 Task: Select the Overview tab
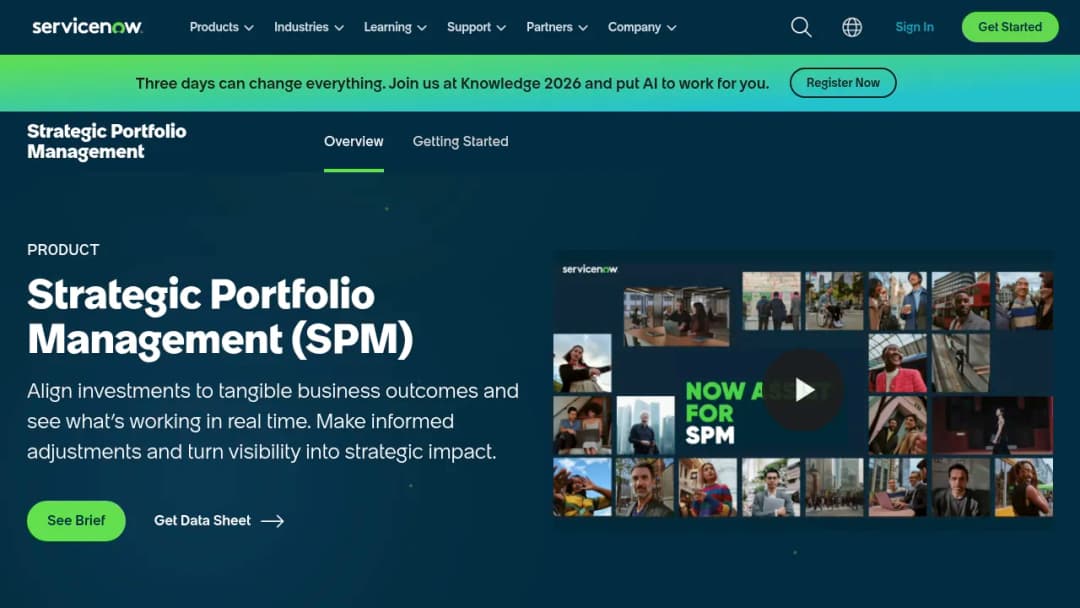pos(353,141)
